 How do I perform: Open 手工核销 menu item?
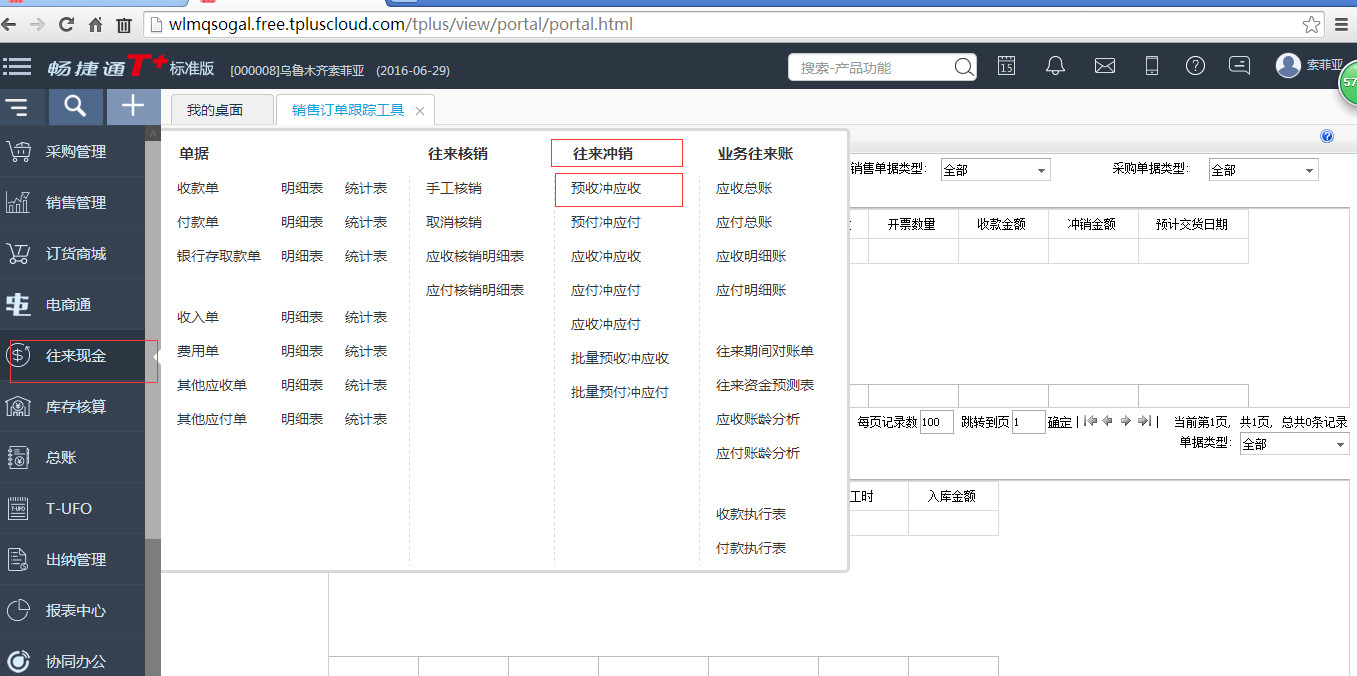454,188
